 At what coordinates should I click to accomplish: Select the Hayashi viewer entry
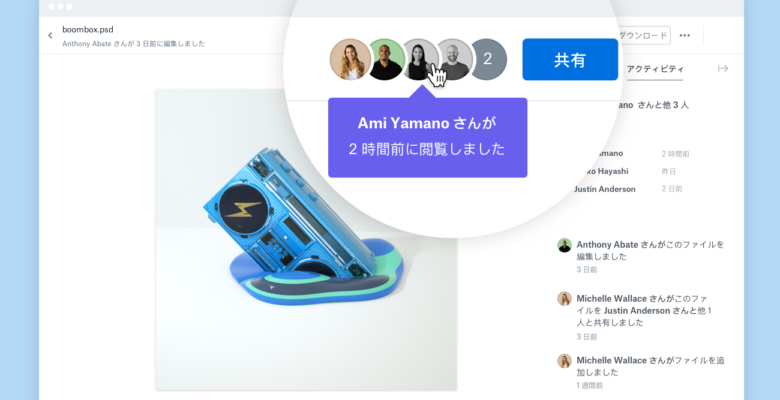click(x=601, y=171)
